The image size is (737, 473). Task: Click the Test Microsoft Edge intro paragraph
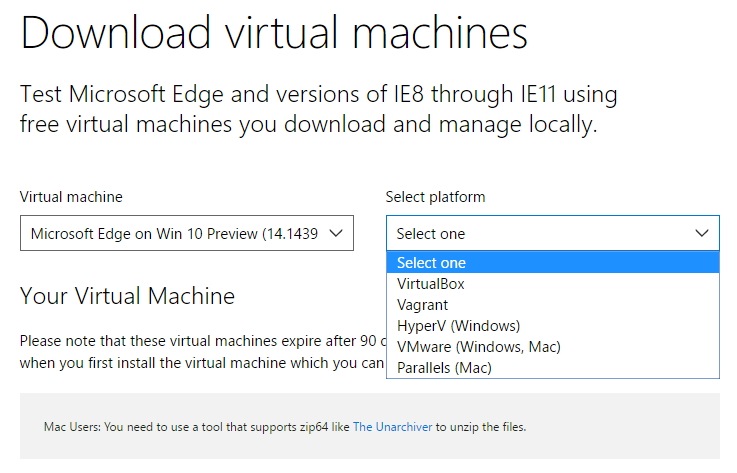pyautogui.click(x=318, y=109)
